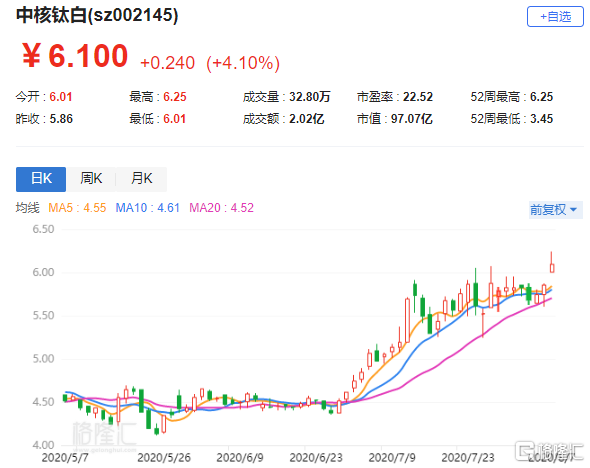Viewport: 590px width, 468px height.
Task: Click the percentage change (+4.10%)
Action: 243,63
